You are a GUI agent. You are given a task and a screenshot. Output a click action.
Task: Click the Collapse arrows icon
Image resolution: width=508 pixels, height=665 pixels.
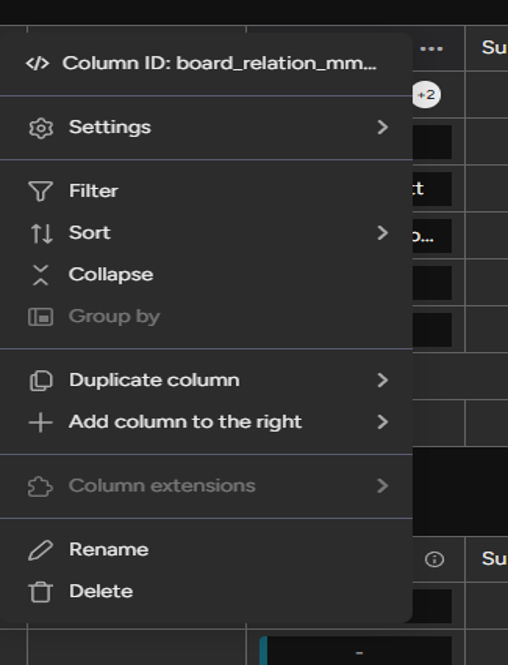[41, 275]
